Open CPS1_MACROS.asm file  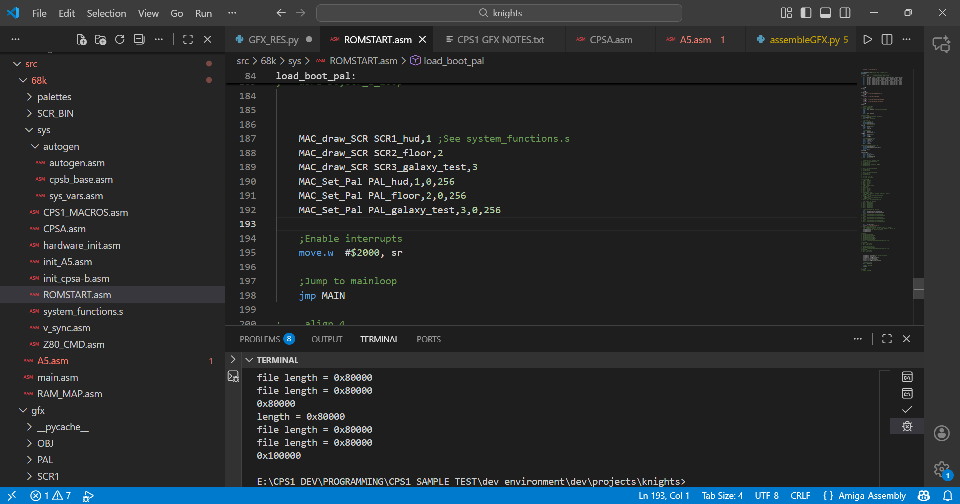coord(85,213)
